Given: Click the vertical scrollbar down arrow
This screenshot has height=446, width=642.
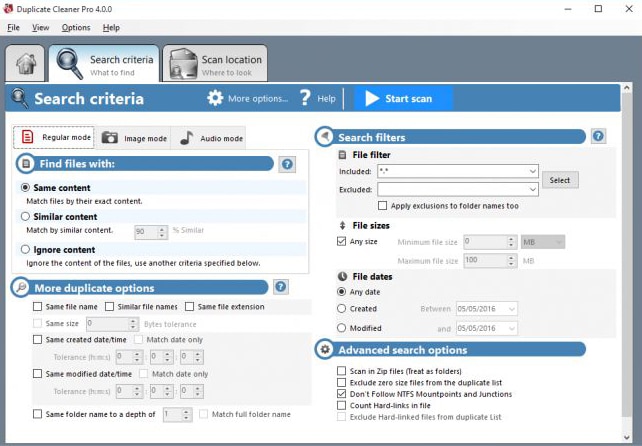Looking at the screenshot, I should [627, 438].
